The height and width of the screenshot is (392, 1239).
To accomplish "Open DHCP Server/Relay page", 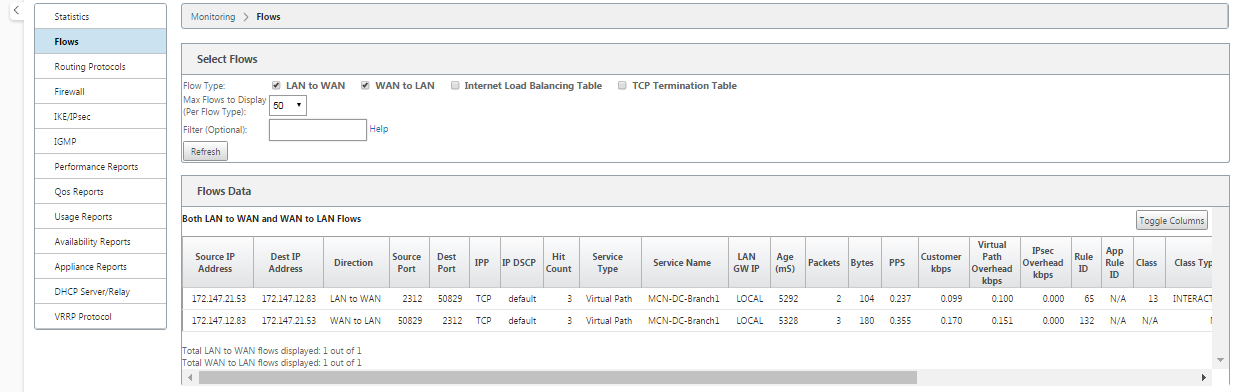I will pos(100,292).
